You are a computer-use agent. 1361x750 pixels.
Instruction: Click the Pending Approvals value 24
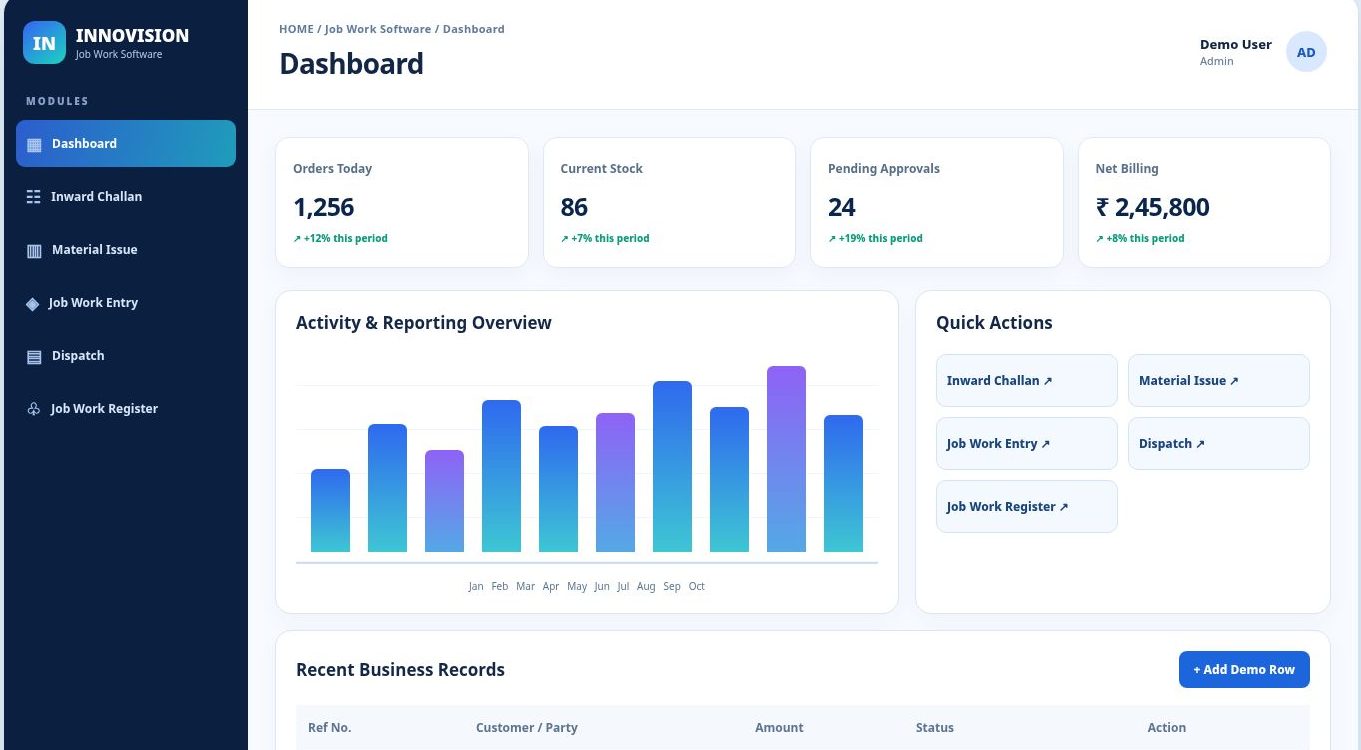tap(842, 207)
